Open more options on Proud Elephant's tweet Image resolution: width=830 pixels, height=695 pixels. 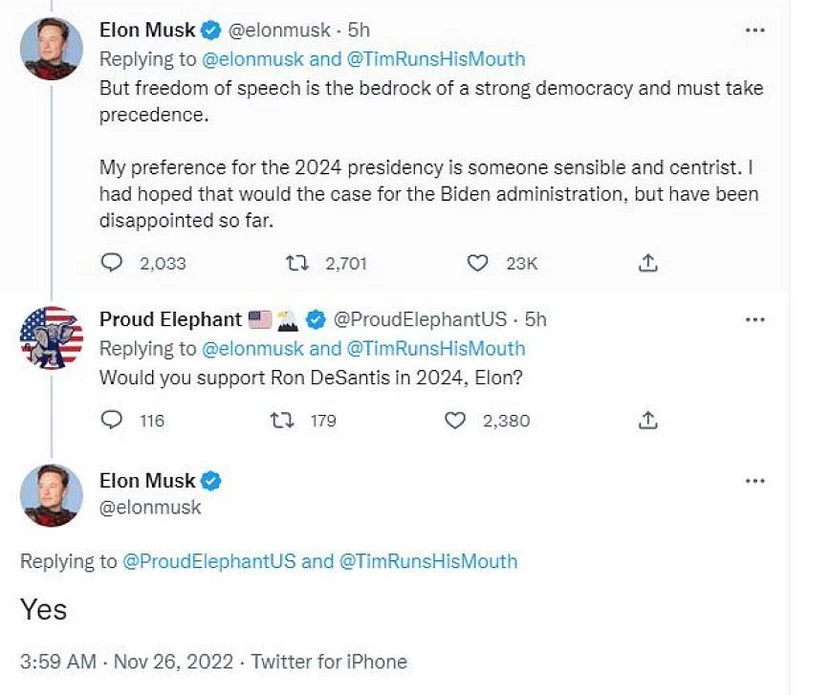[x=755, y=320]
